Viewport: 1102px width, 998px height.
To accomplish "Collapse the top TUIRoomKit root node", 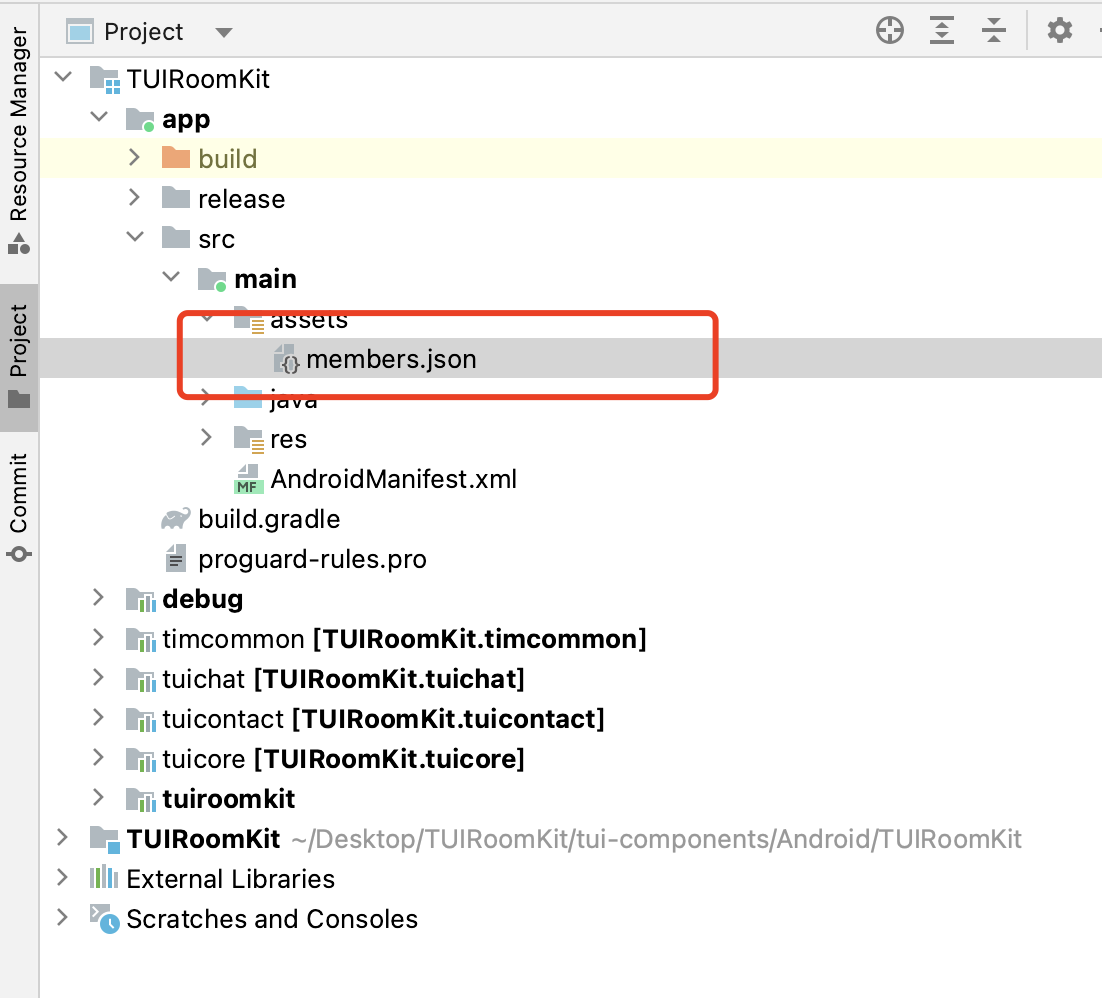I will tap(63, 77).
